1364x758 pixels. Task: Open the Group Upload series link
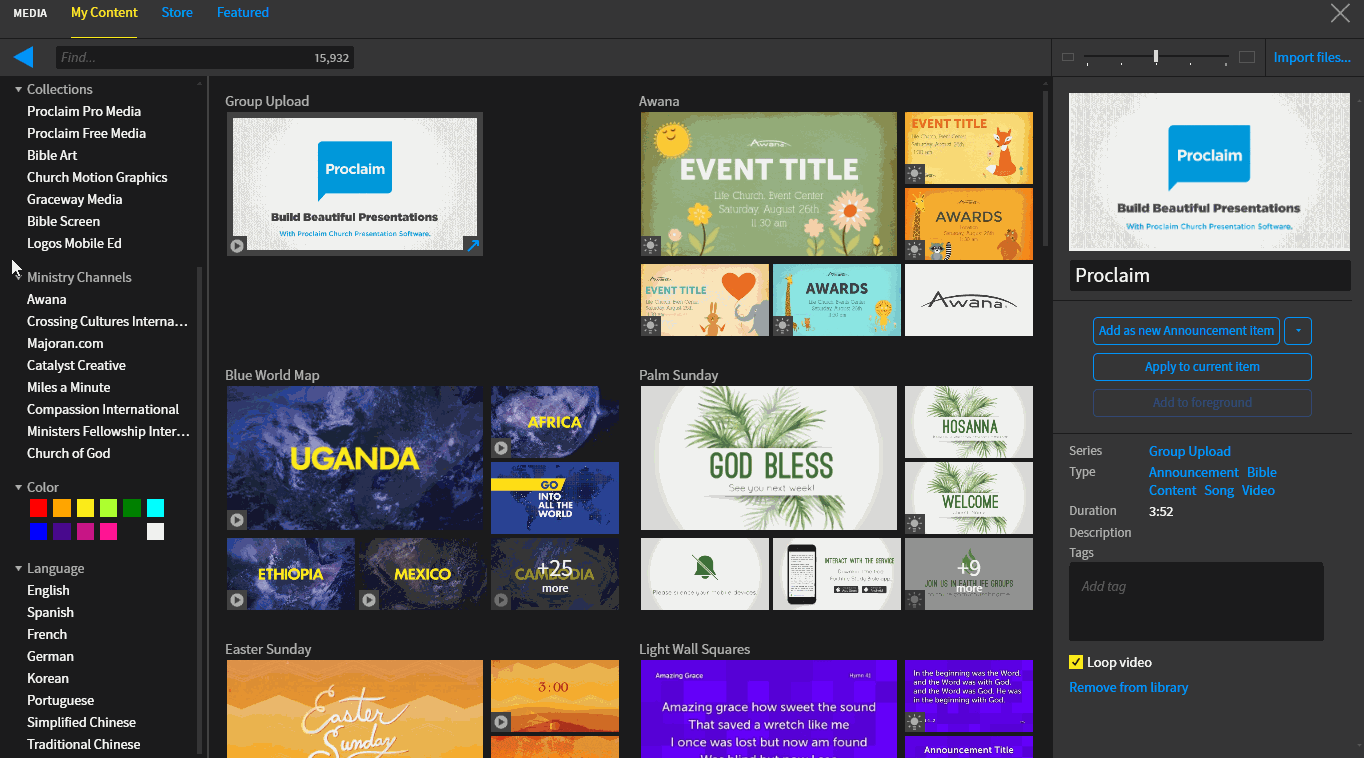click(1190, 451)
